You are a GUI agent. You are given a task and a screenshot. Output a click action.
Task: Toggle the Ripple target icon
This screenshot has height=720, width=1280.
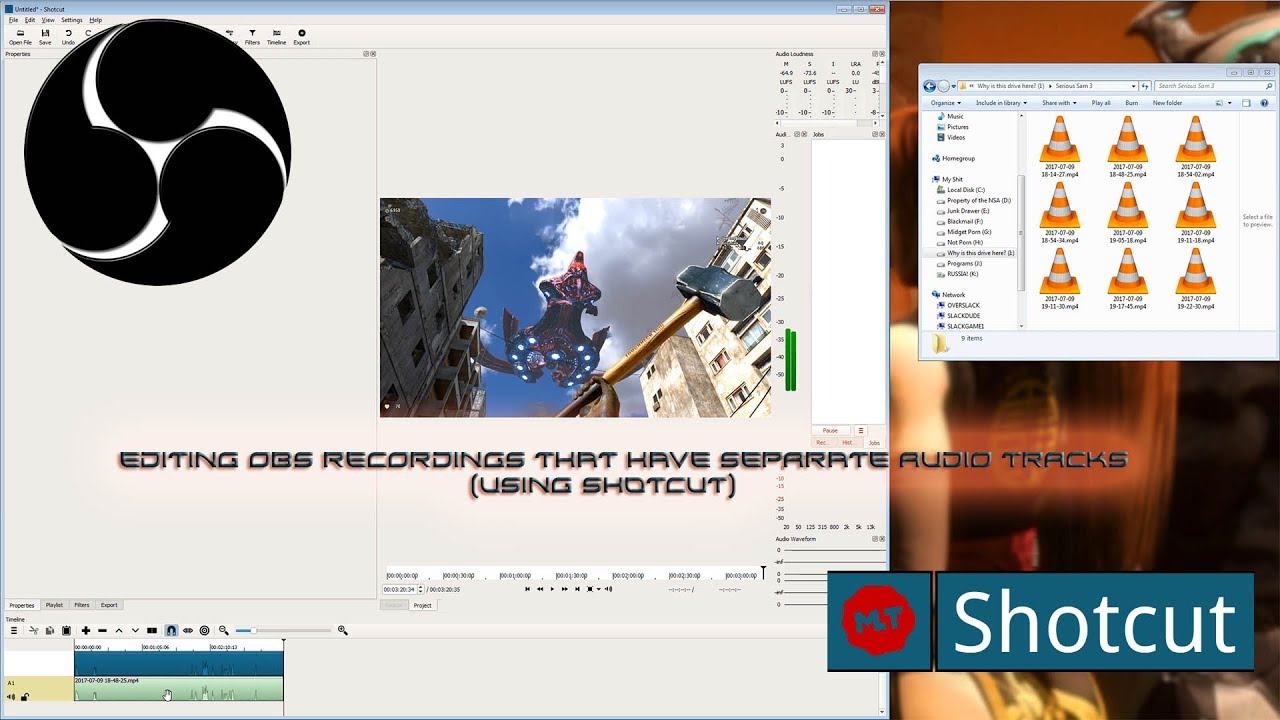coord(205,630)
